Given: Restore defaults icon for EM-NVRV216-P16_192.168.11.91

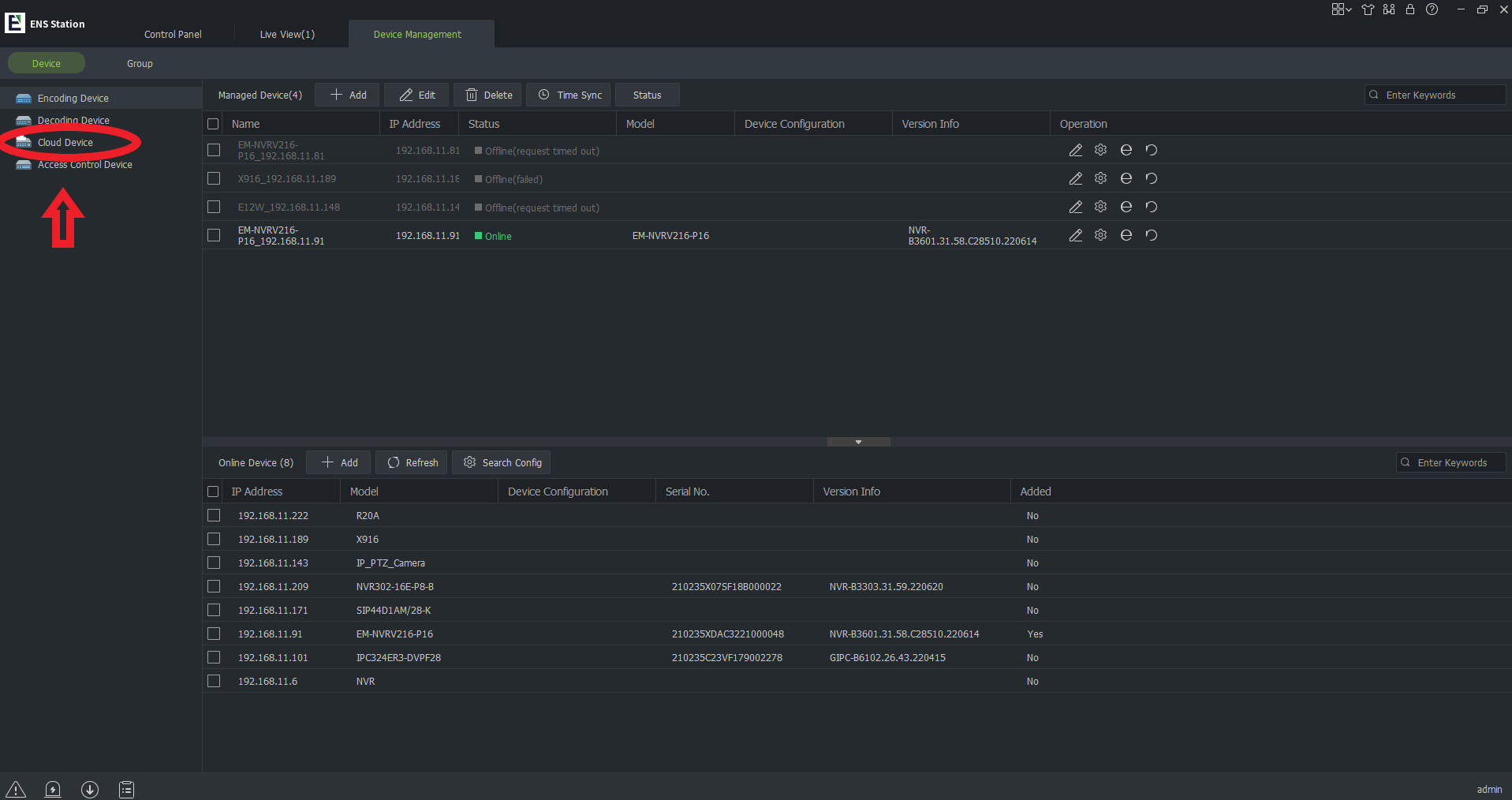Looking at the screenshot, I should point(1151,234).
